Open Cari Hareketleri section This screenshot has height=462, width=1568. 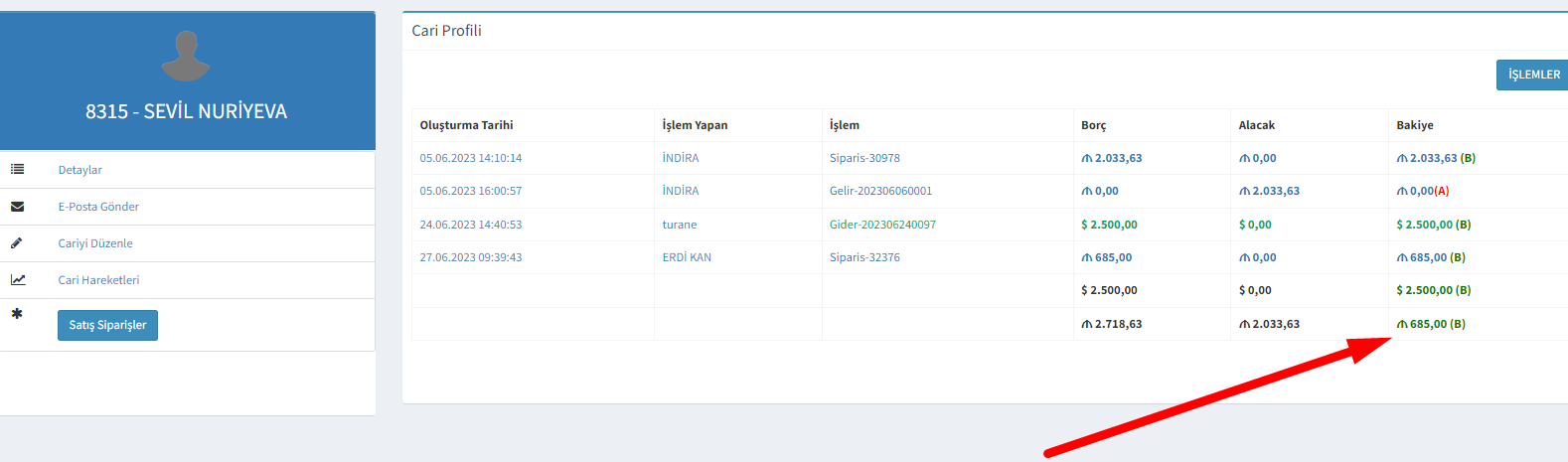pyautogui.click(x=98, y=280)
